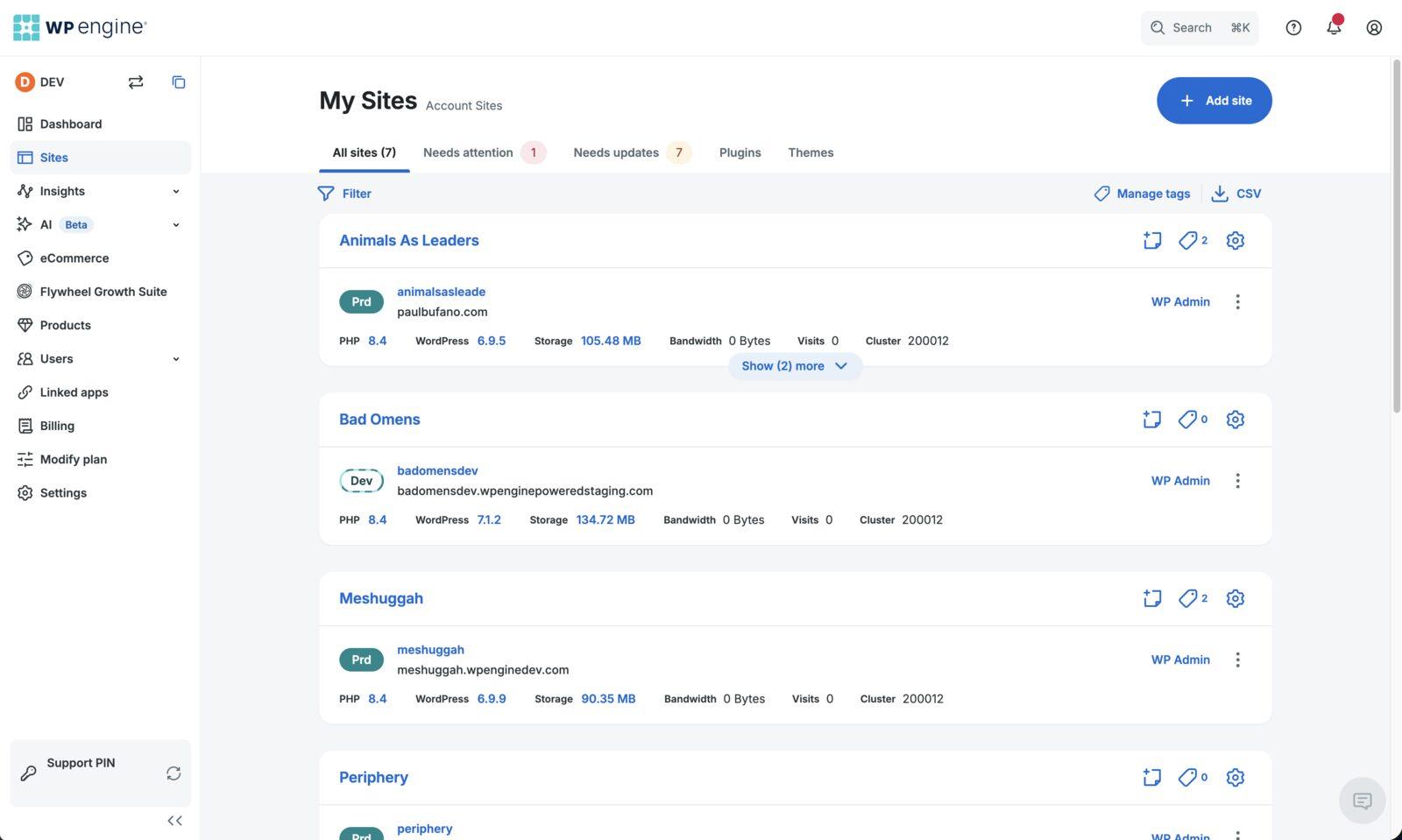Image resolution: width=1402 pixels, height=840 pixels.
Task: Collapse the sidebar with double chevron
Action: pyautogui.click(x=174, y=821)
